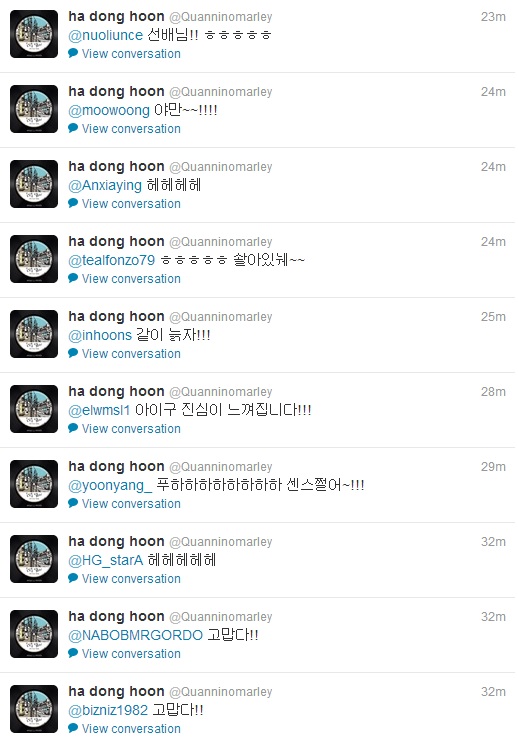Click speech bubble icon in @nuoliunce tweet
Screen dimensions: 518x747
[73, 53]
